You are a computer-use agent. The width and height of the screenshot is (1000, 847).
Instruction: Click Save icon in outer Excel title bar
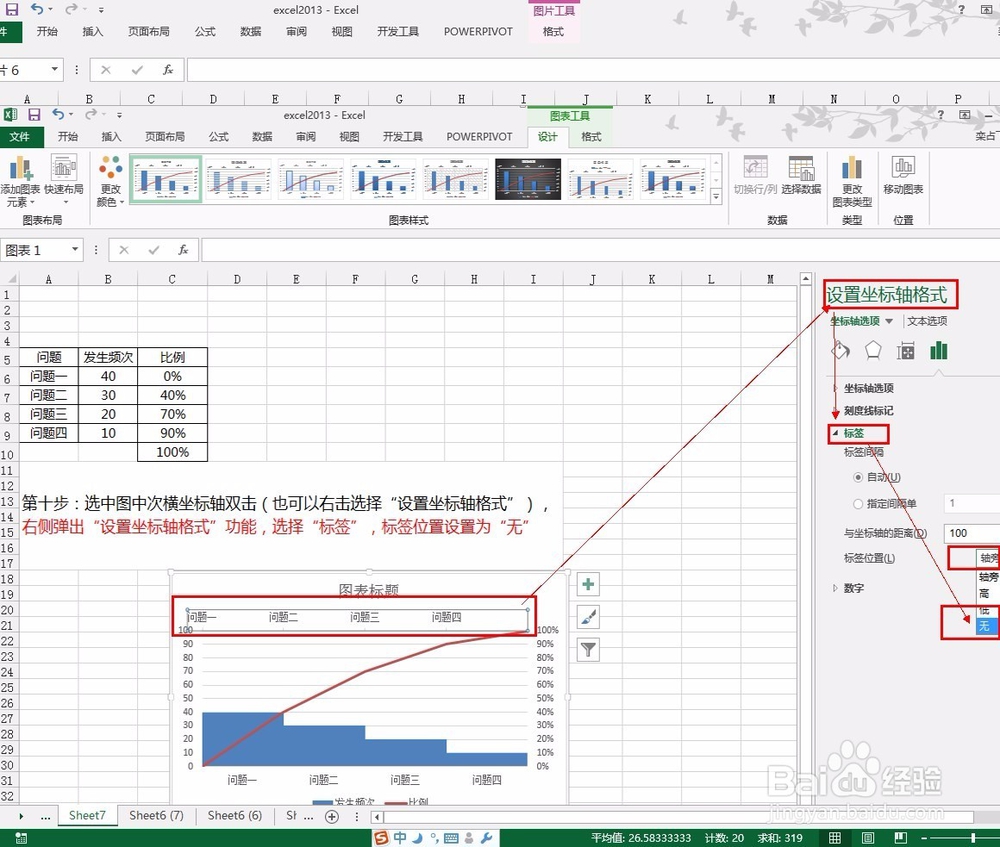tap(11, 9)
